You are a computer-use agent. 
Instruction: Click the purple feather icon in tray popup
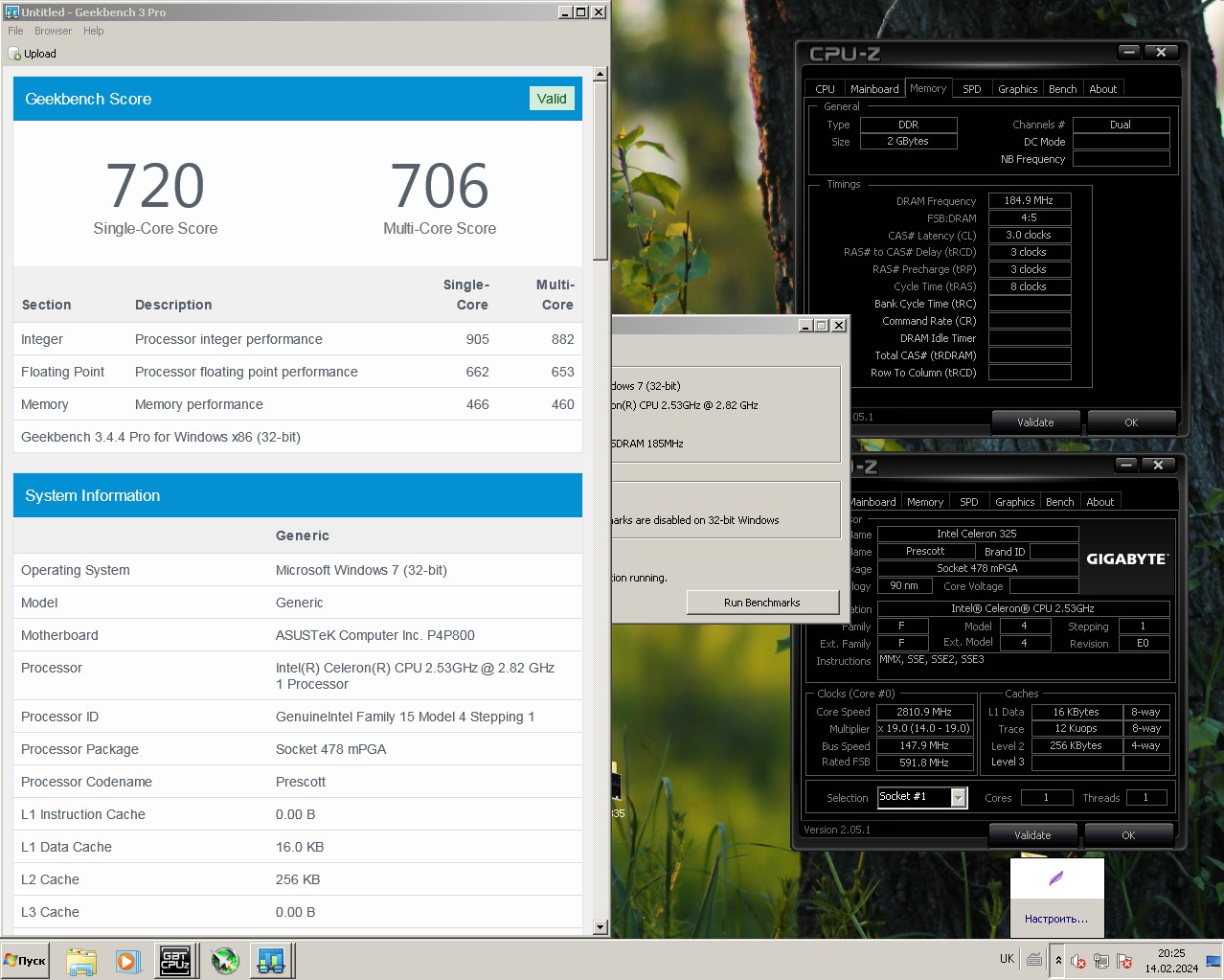pos(1056,878)
